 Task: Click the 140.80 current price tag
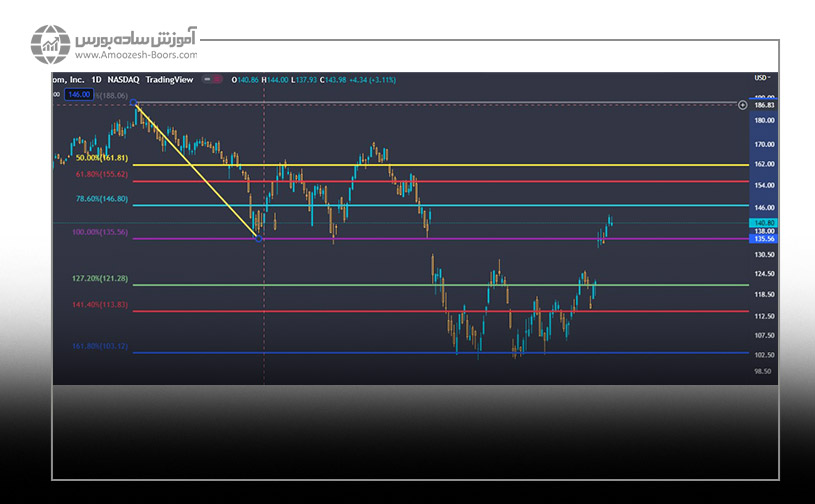click(x=764, y=222)
